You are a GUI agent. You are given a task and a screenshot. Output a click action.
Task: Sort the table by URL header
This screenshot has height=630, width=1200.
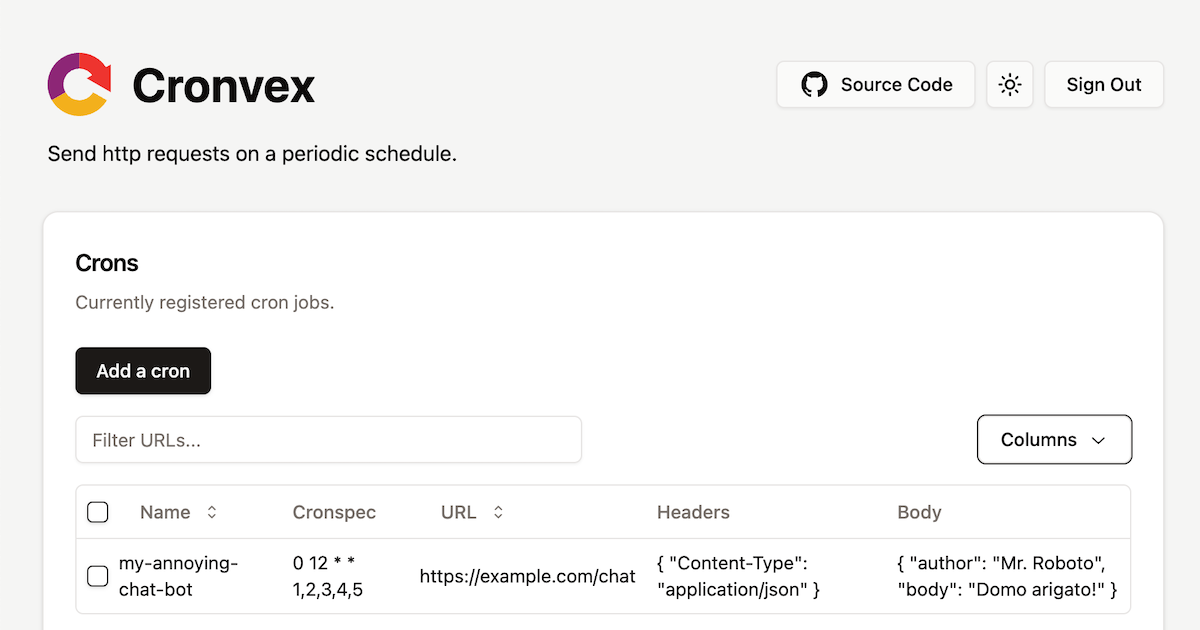[x=459, y=512]
